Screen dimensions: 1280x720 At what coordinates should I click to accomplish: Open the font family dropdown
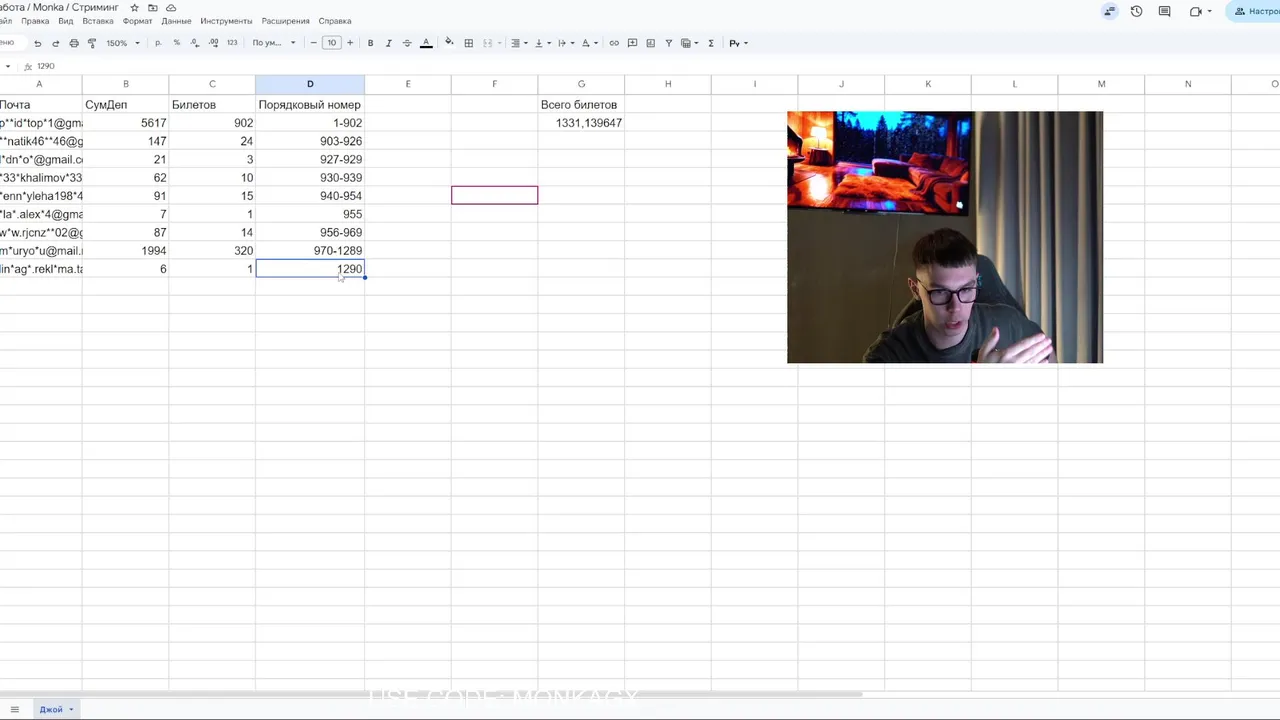pyautogui.click(x=273, y=43)
